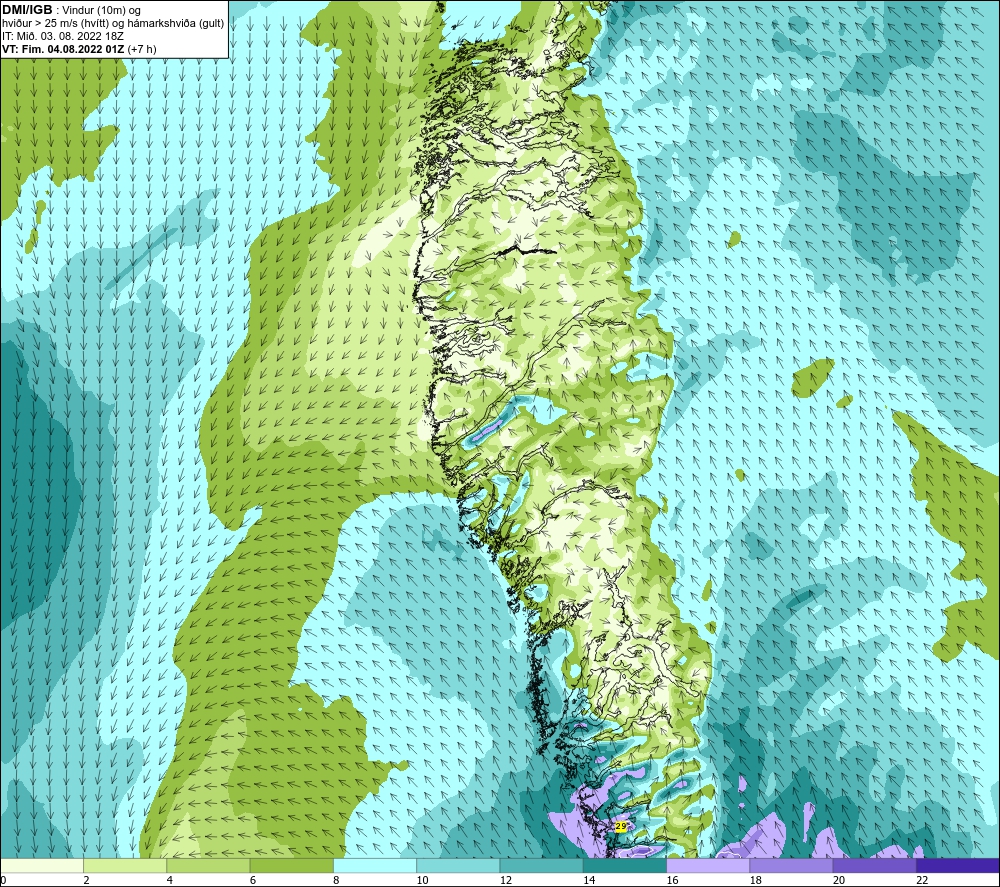Click the scale value 16
Image resolution: width=1000 pixels, height=887 pixels.
(x=673, y=881)
